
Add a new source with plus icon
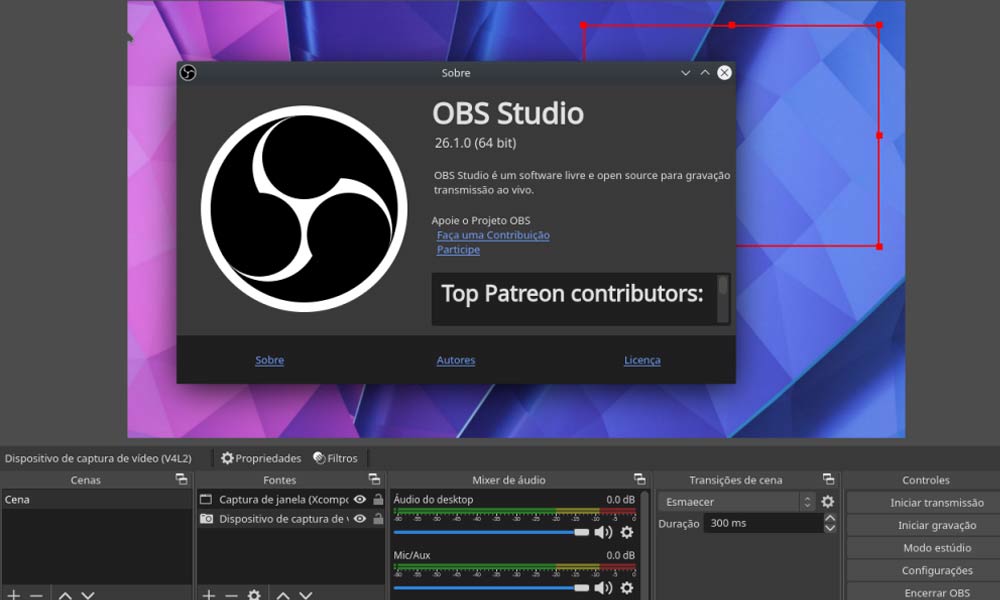(209, 595)
